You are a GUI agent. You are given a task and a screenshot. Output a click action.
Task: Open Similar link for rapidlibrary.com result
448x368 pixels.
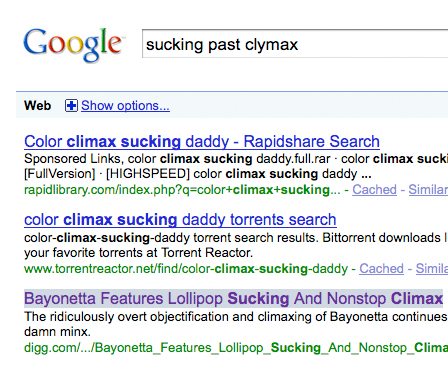[x=428, y=189]
